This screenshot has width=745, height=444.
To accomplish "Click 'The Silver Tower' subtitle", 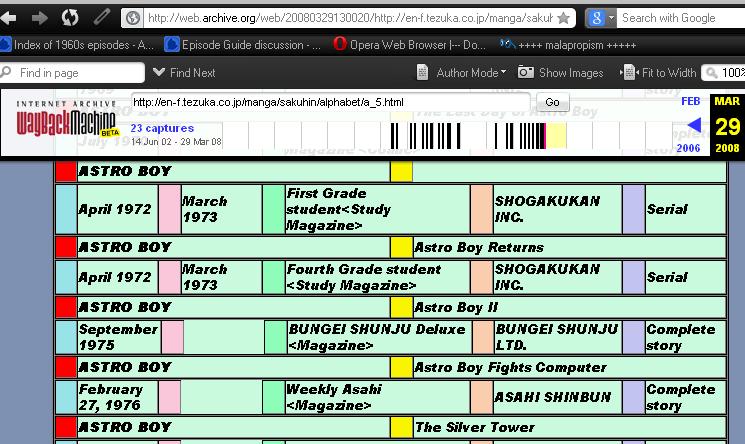I will (x=474, y=427).
